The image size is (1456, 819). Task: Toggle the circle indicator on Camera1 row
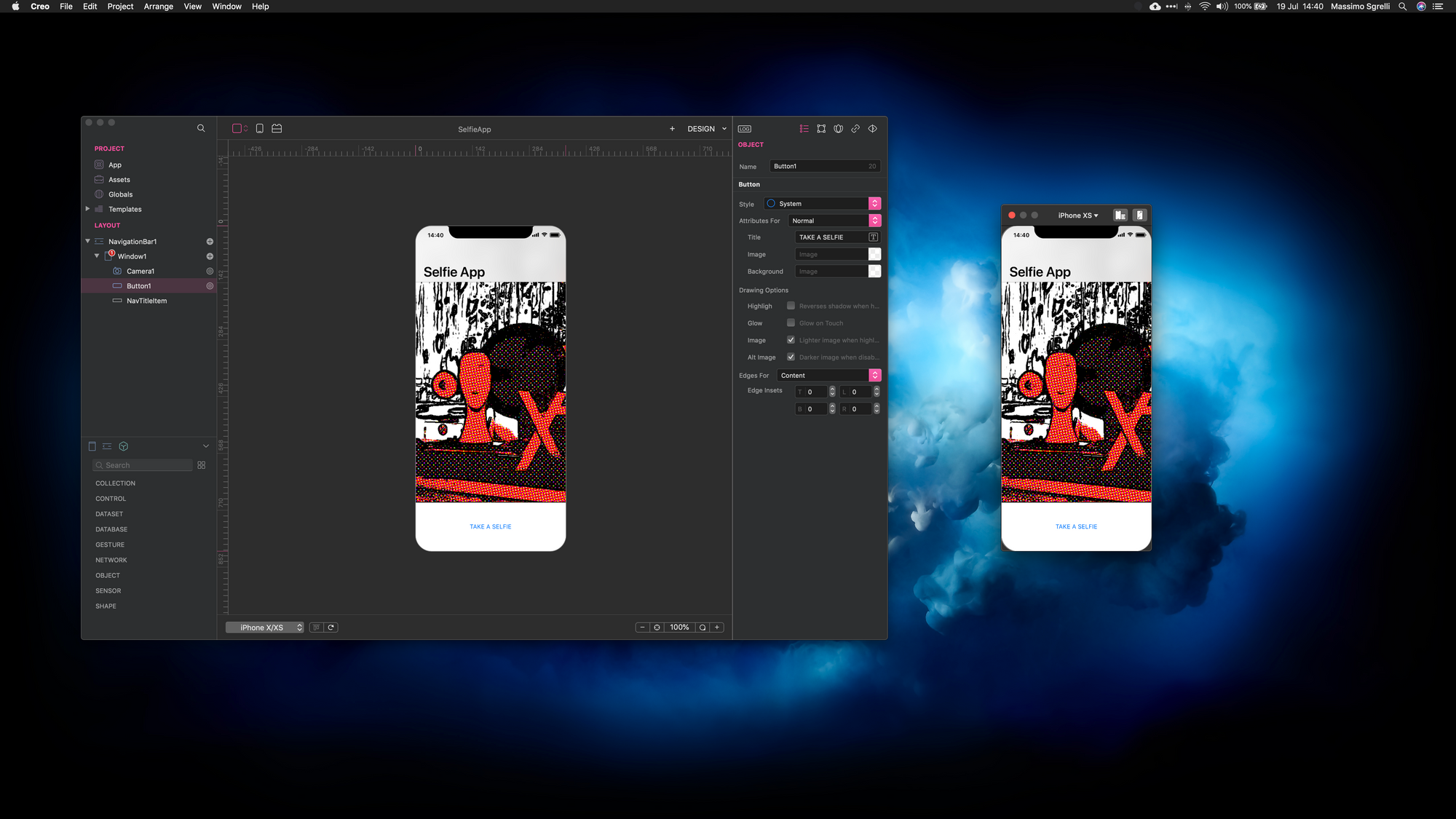pos(210,271)
